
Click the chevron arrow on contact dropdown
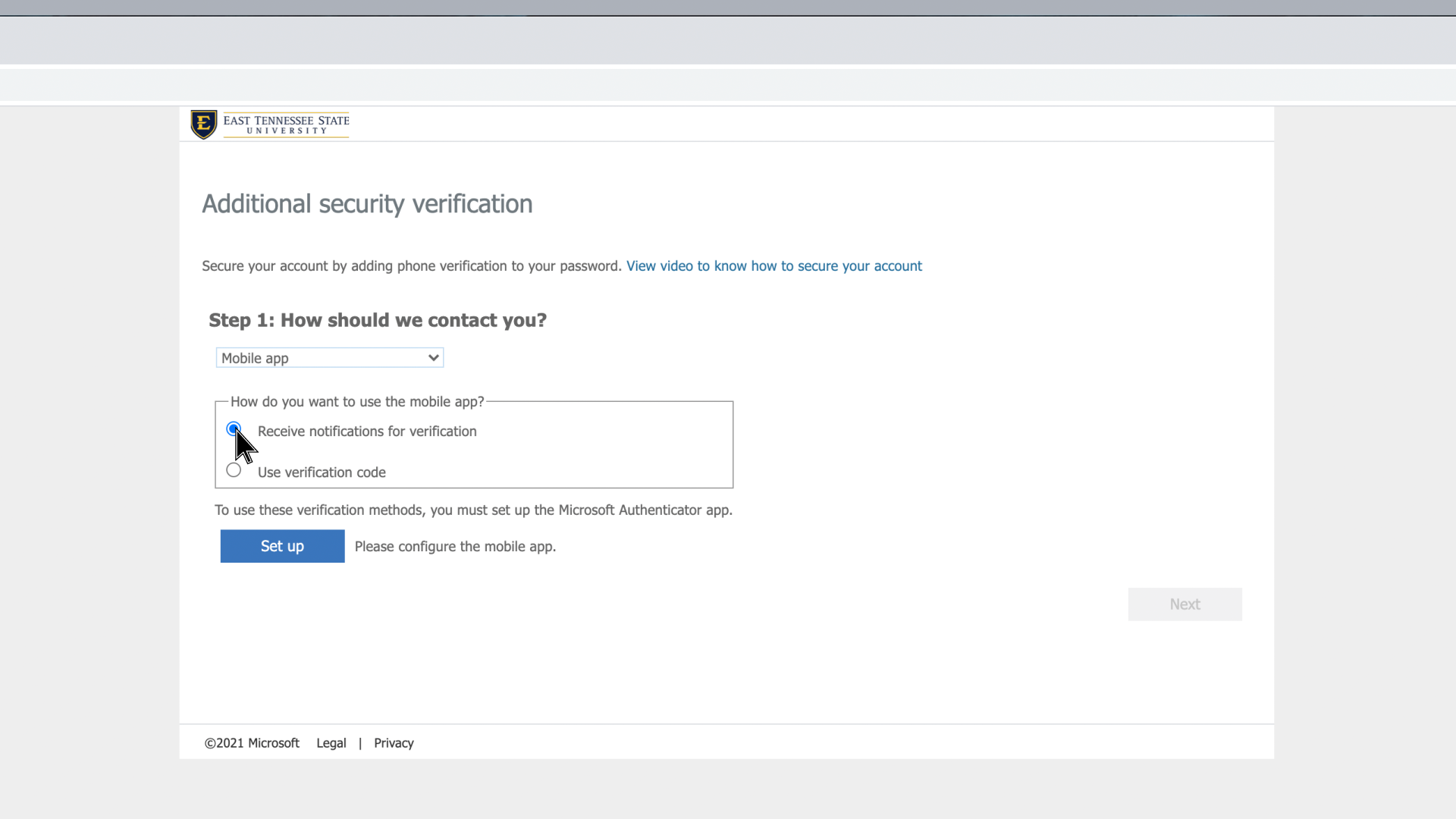(x=434, y=358)
